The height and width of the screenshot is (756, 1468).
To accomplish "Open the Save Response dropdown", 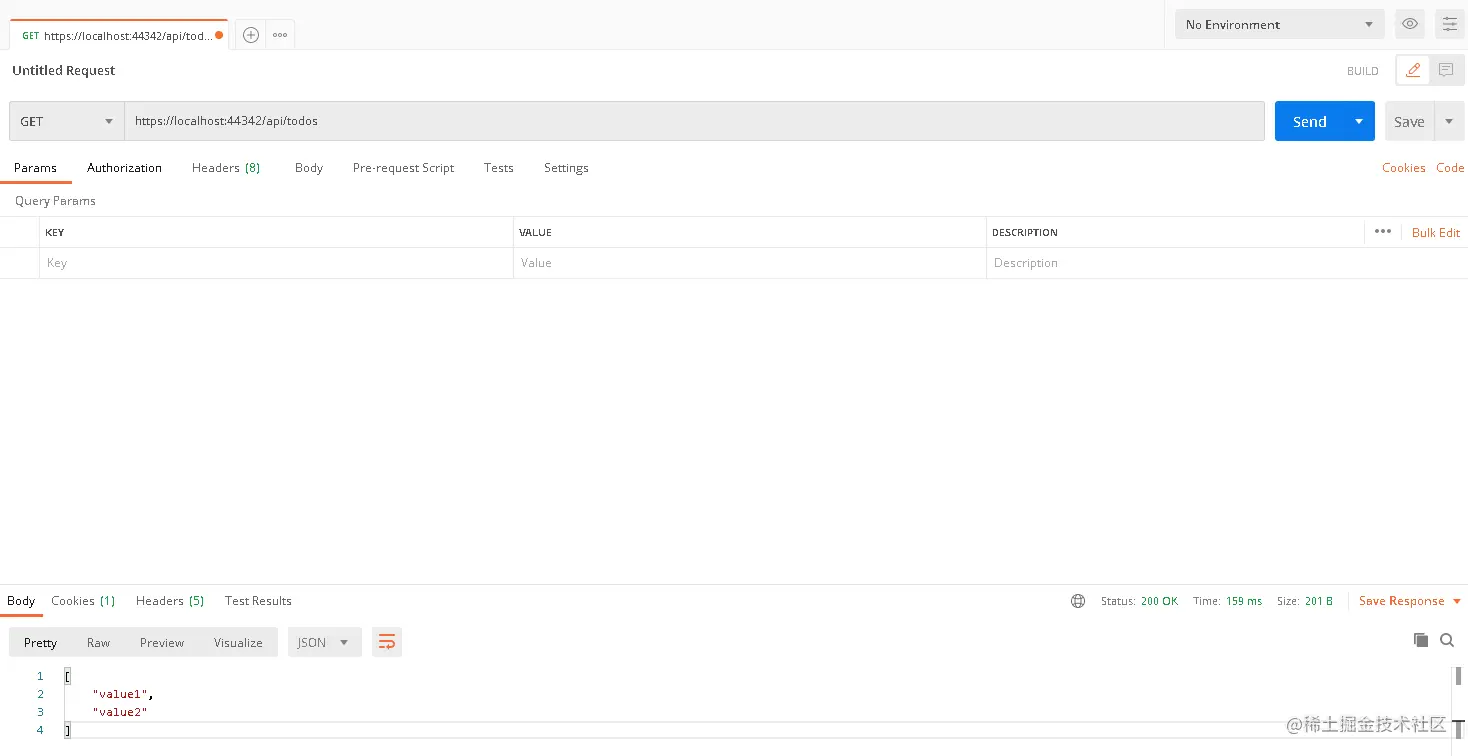I will (x=1410, y=601).
